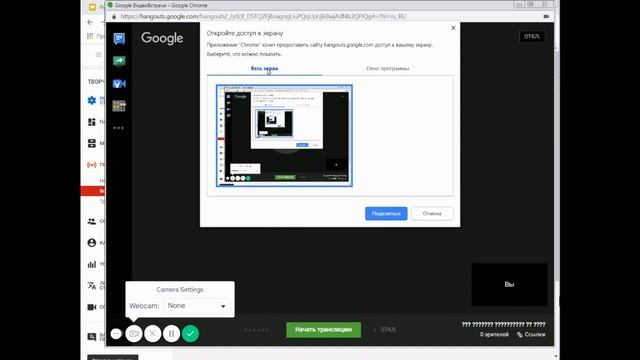The height and width of the screenshot is (360, 640).
Task: Click the community people icon in background sidebar
Action: pos(92,221)
